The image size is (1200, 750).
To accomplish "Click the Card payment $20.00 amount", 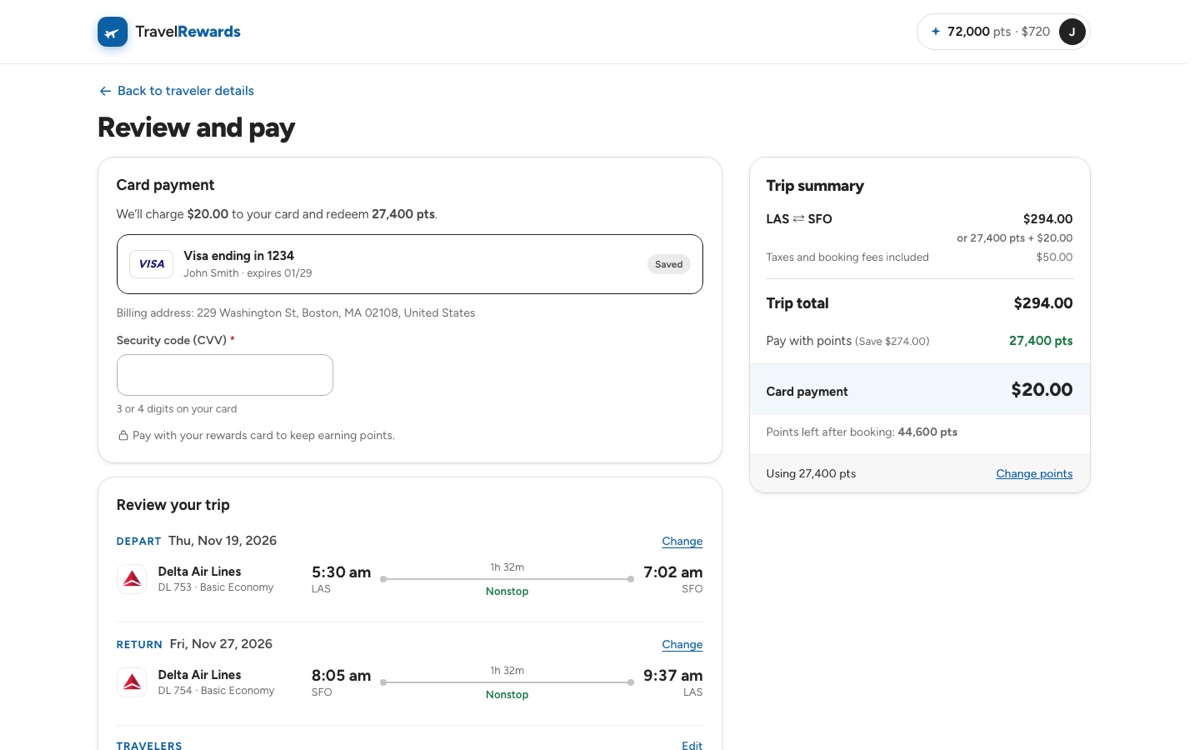I will (1042, 390).
